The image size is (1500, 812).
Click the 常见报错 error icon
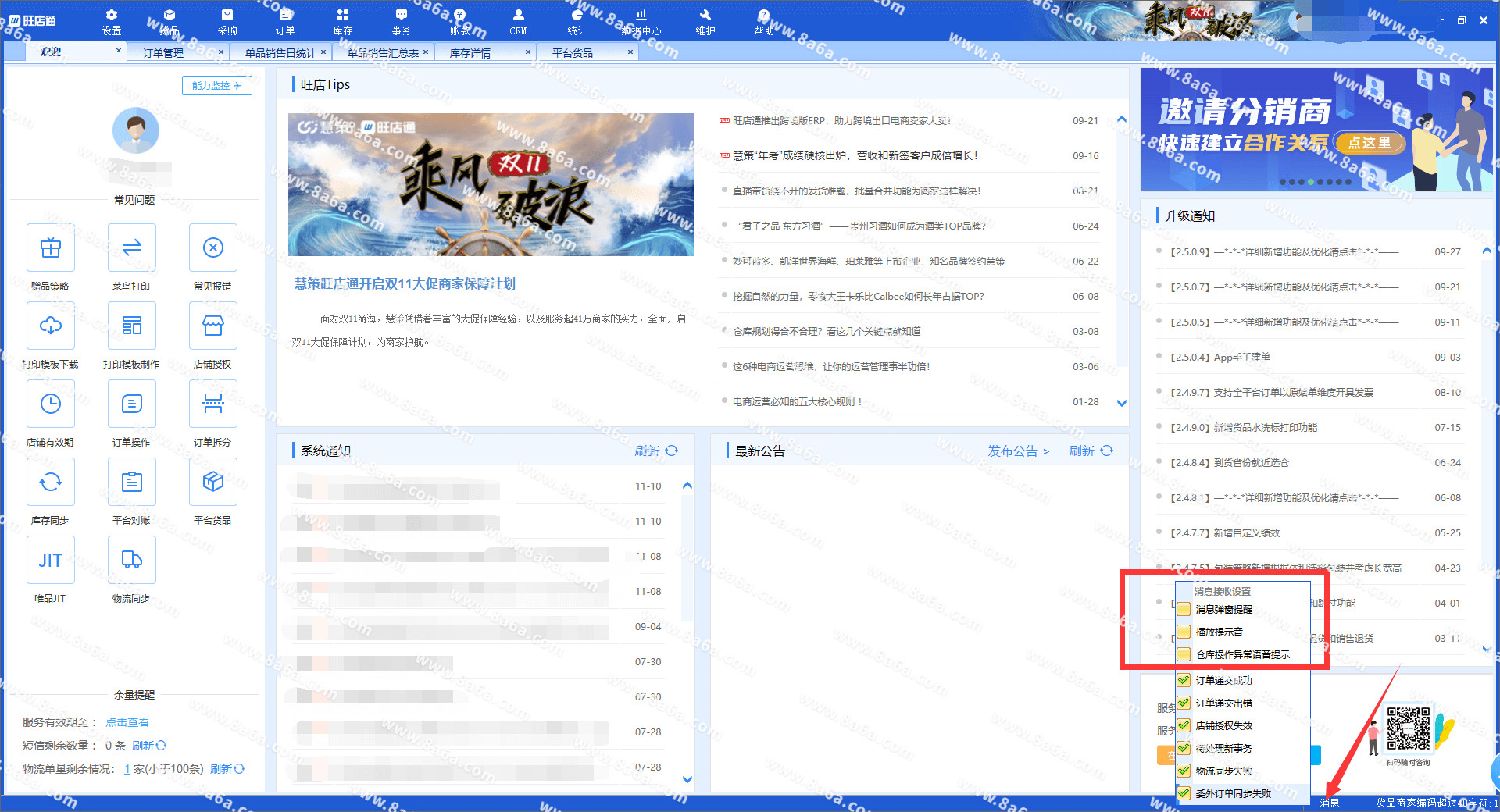coord(213,248)
